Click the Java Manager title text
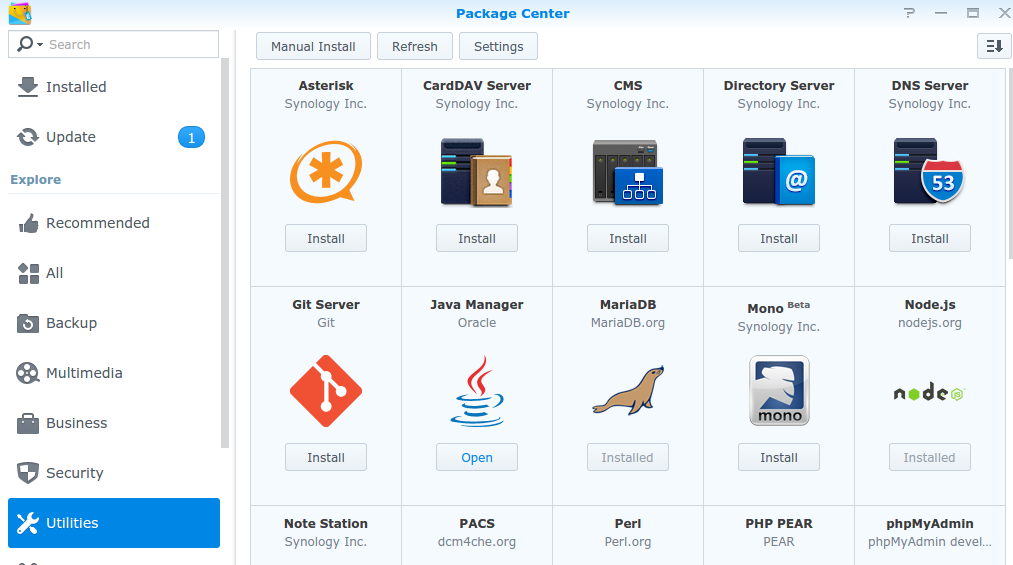The height and width of the screenshot is (565, 1013). [x=477, y=305]
